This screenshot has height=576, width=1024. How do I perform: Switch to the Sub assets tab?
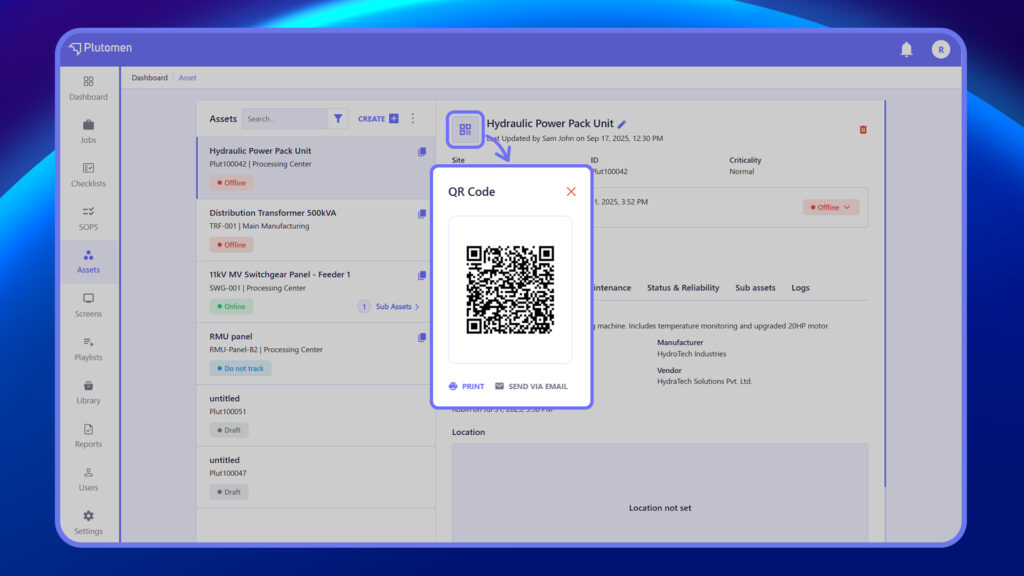pyautogui.click(x=755, y=287)
